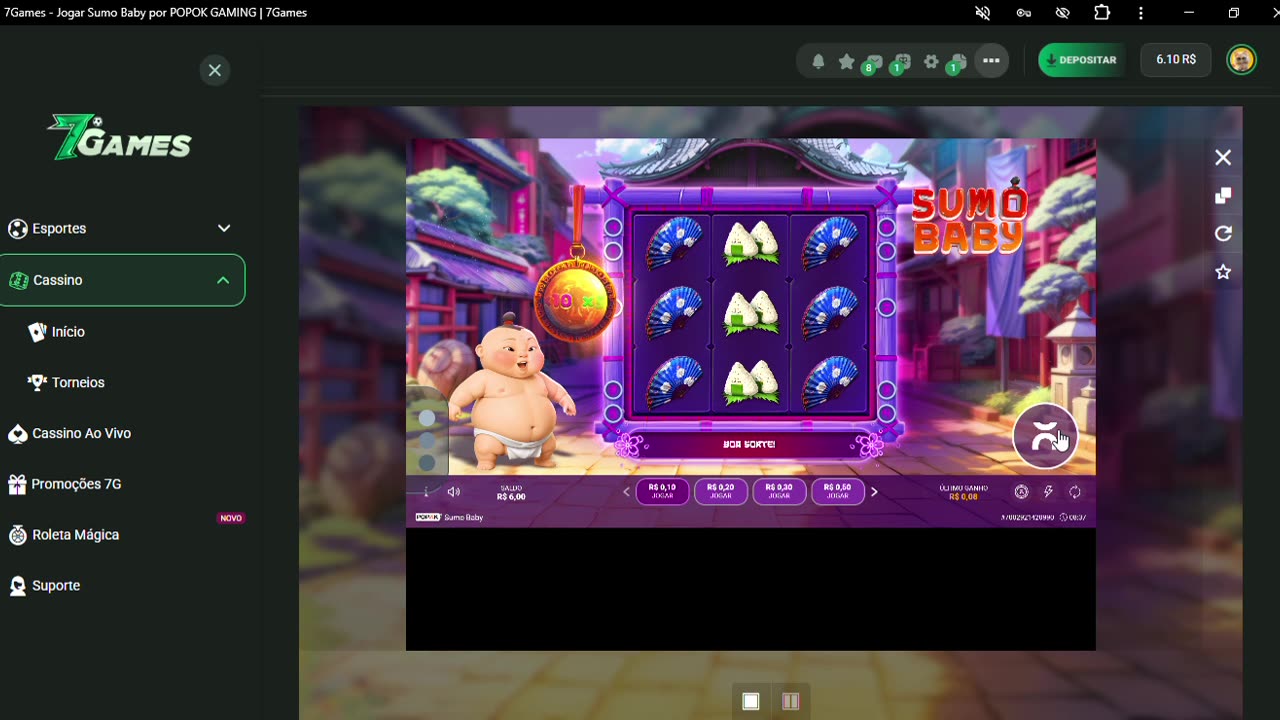
Task: Play with R$ 0,20 bet
Action: point(720,492)
